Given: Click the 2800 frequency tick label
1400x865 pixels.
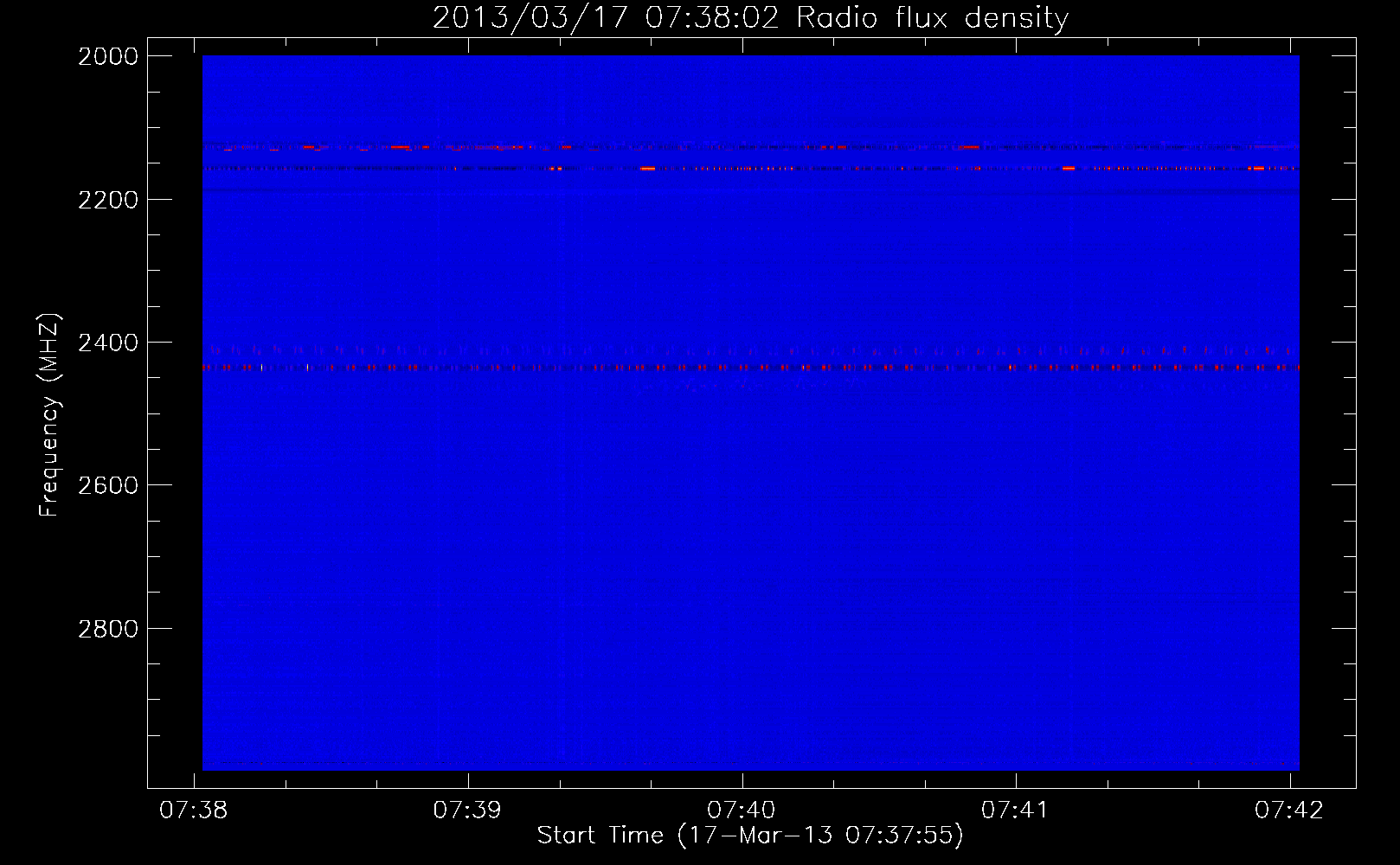Looking at the screenshot, I should pyautogui.click(x=108, y=629).
